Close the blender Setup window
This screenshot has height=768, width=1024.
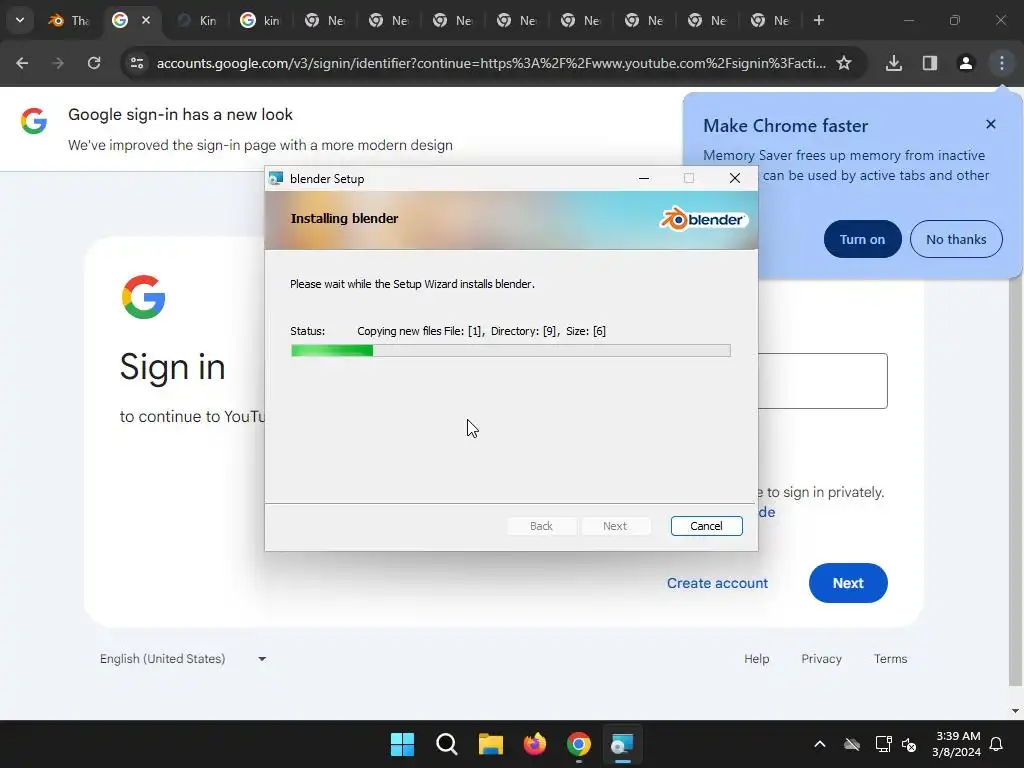pos(735,178)
